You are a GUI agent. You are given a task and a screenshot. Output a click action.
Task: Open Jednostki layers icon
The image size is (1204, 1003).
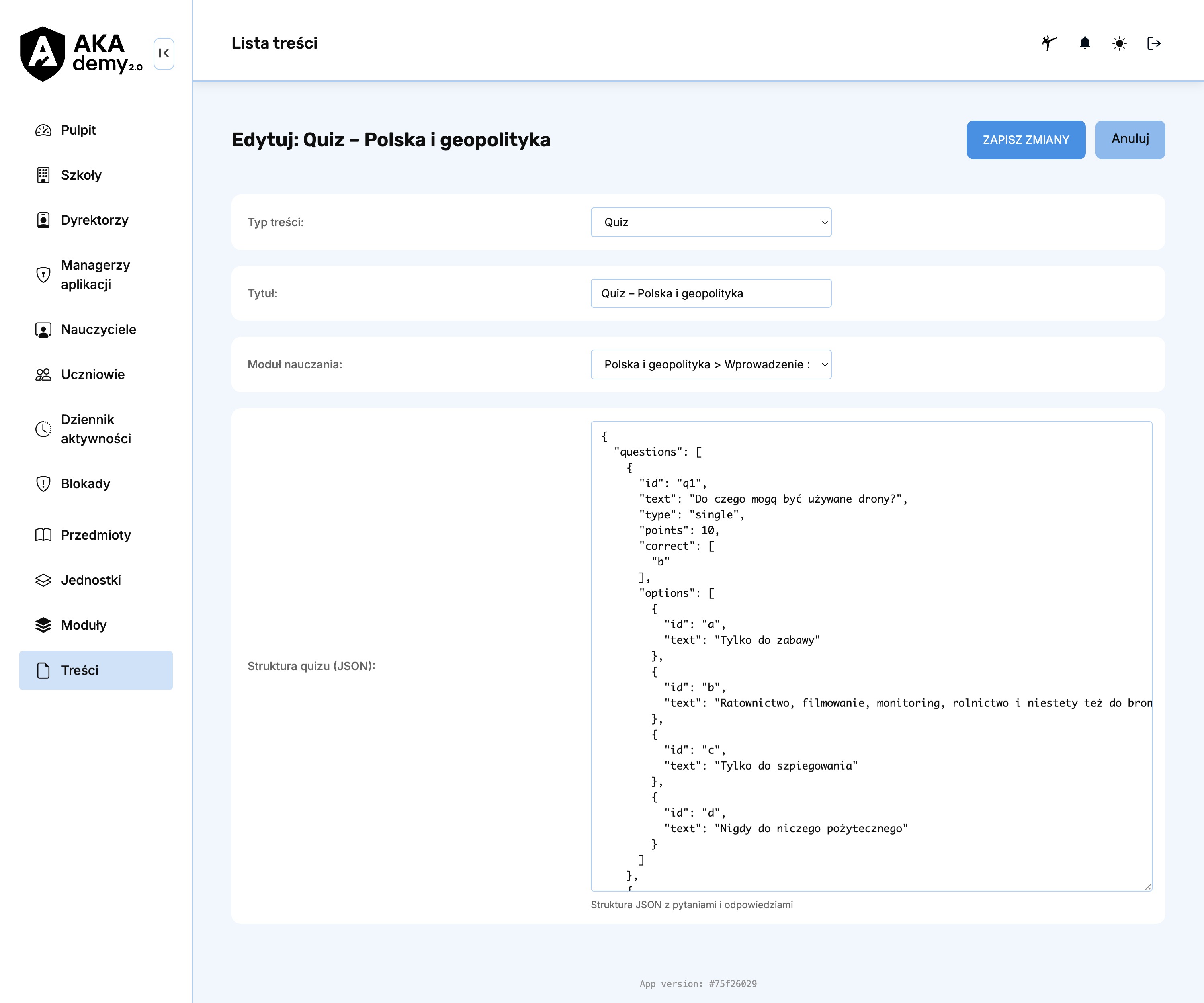pos(43,580)
